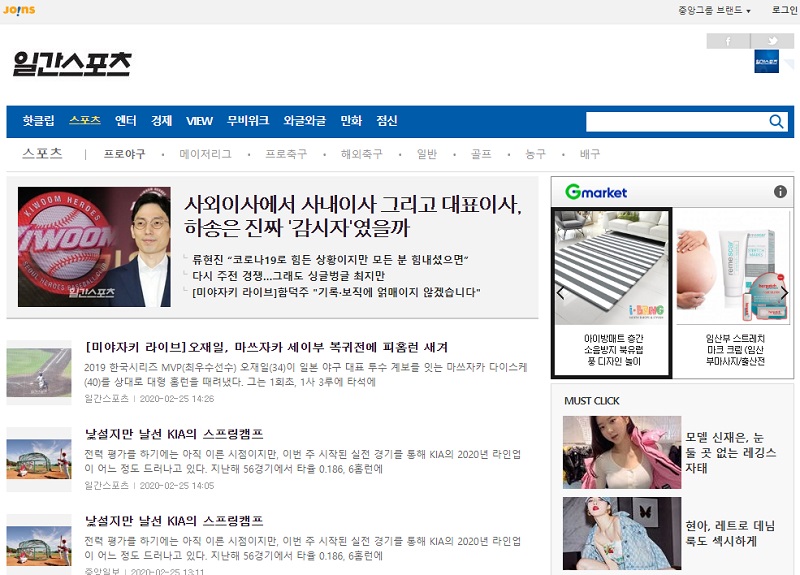Screen dimensions: 800x575
Task: Open KIA 스프링캠프 article dated 13:11
Action: tap(174, 521)
